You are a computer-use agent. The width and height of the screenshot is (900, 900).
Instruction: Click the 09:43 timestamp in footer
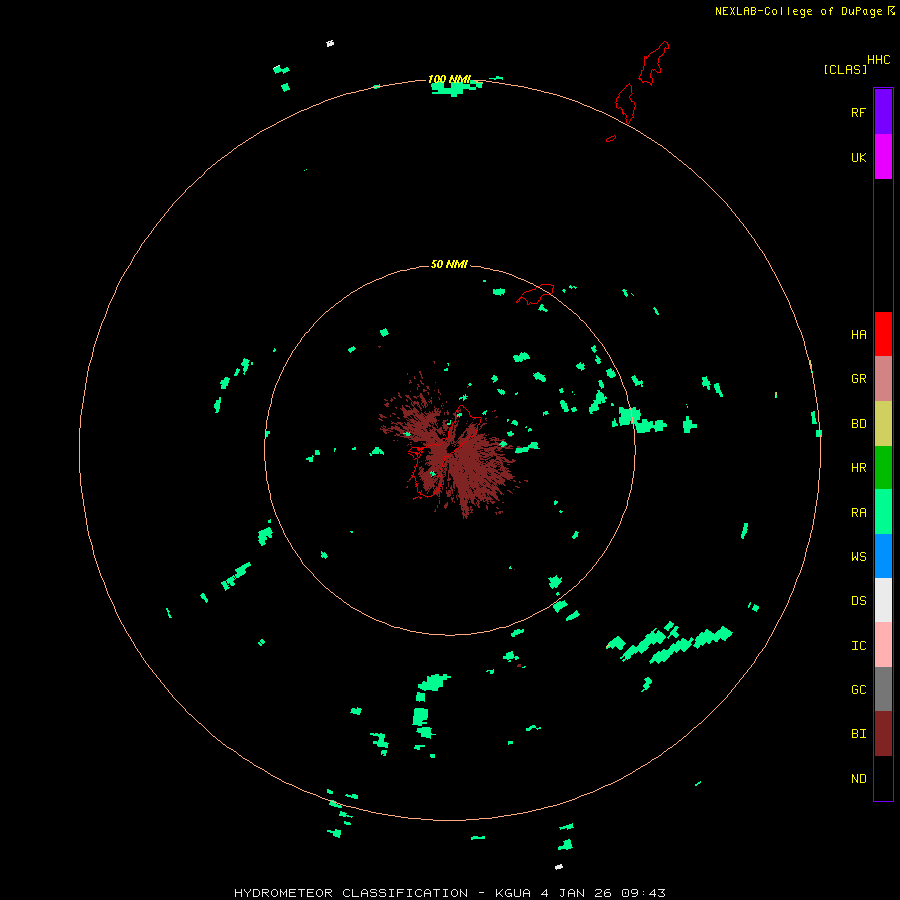click(643, 893)
